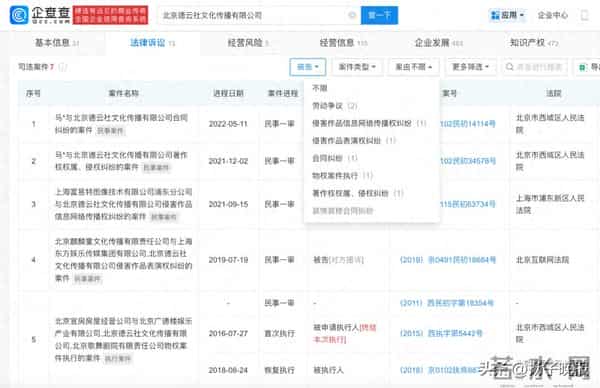The image size is (600, 388).
Task: Click the 查一下 search button
Action: tap(379, 15)
